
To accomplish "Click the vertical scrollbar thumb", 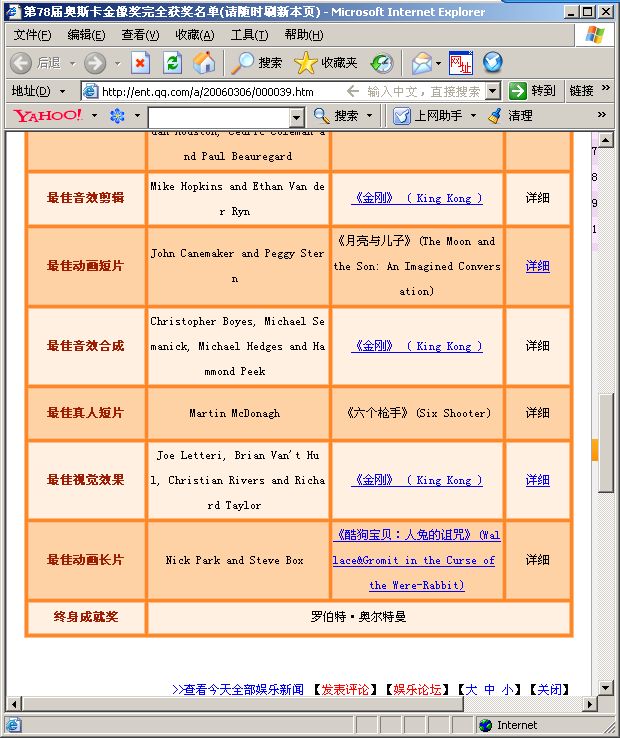I will tap(606, 442).
